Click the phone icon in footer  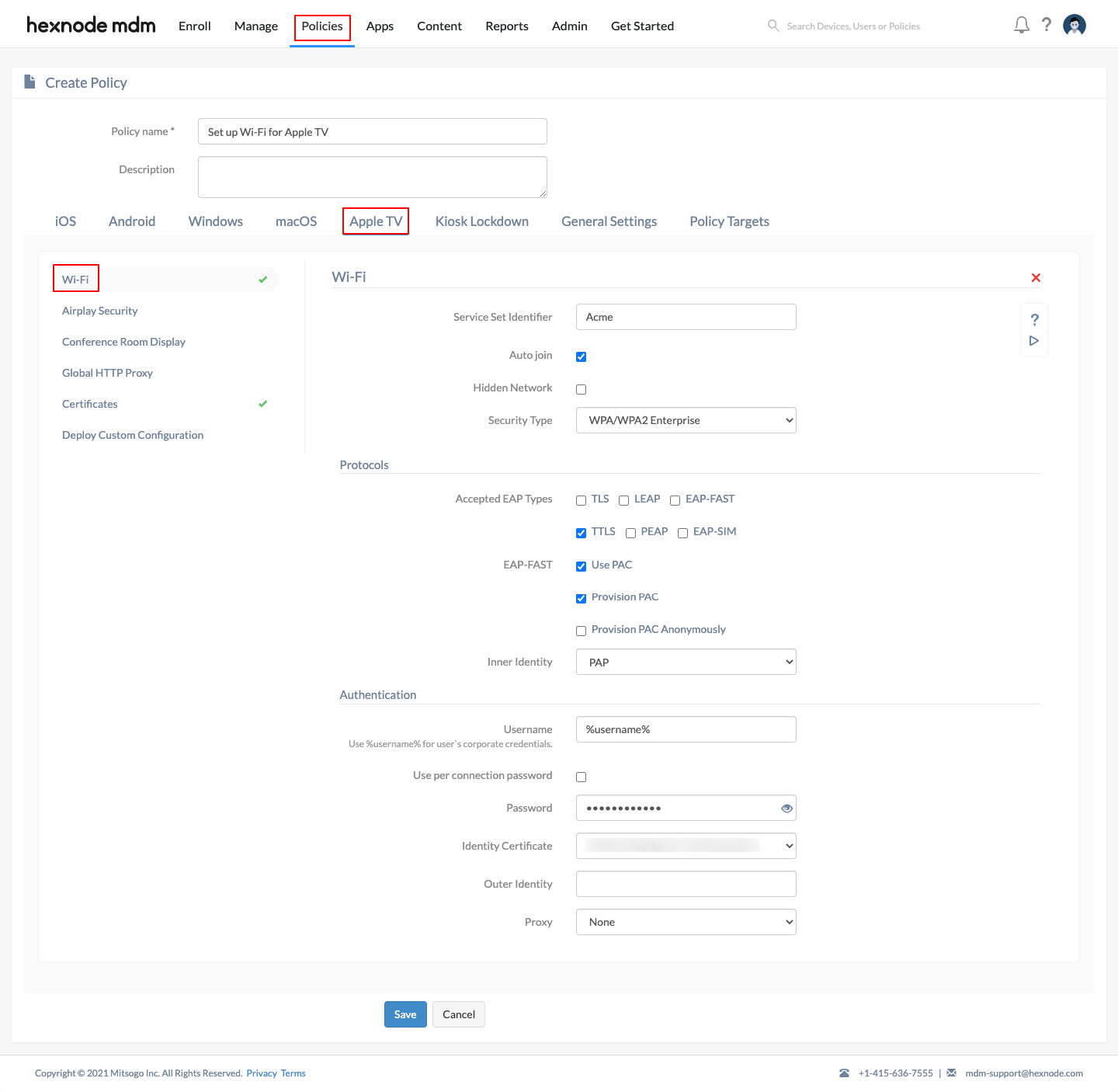pyautogui.click(x=844, y=1073)
